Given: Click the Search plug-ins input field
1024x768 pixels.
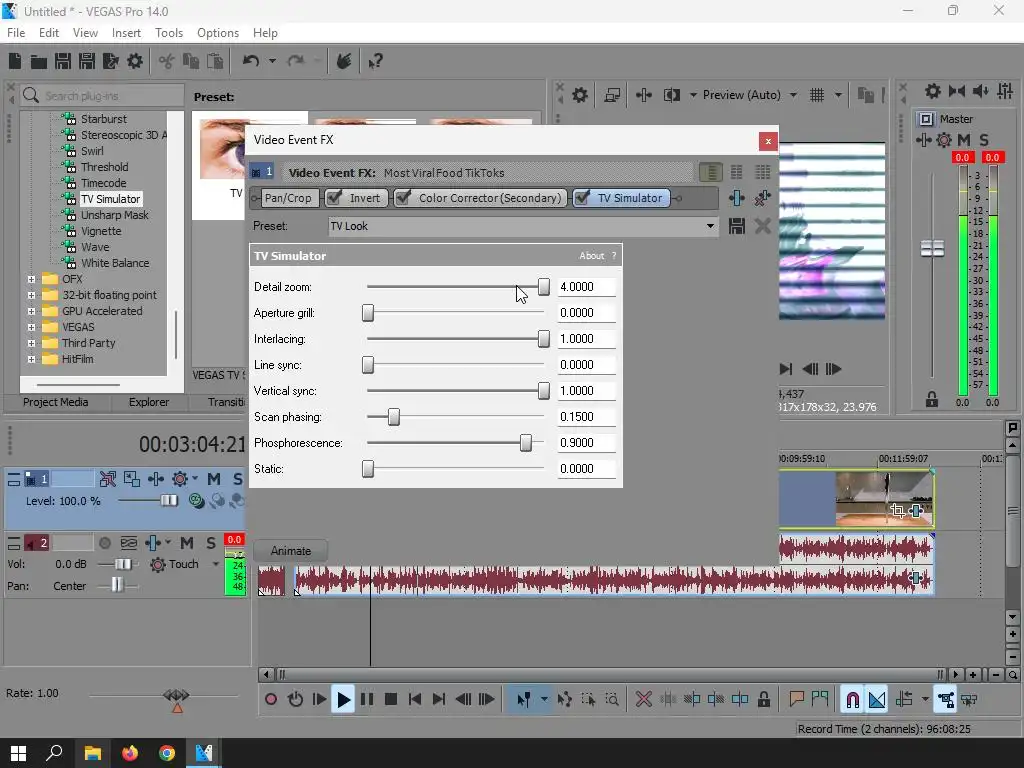Looking at the screenshot, I should pyautogui.click(x=103, y=96).
